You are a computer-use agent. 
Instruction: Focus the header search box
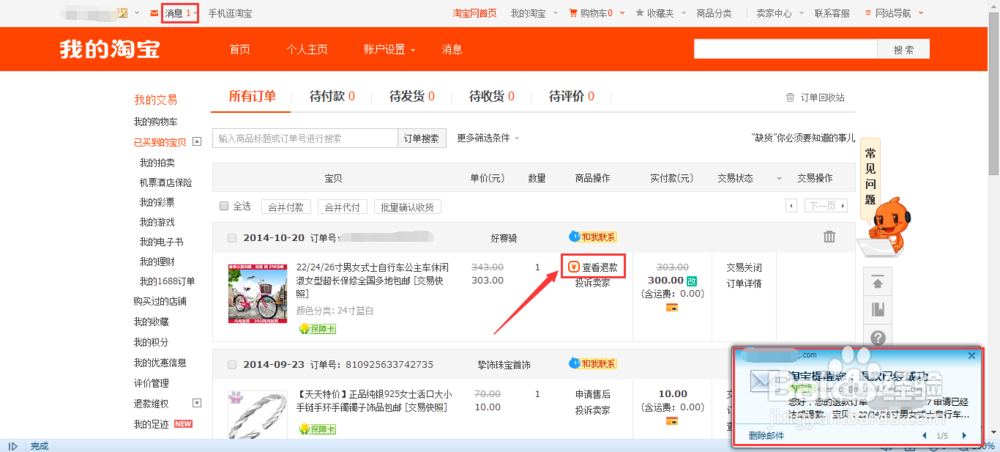coord(786,49)
